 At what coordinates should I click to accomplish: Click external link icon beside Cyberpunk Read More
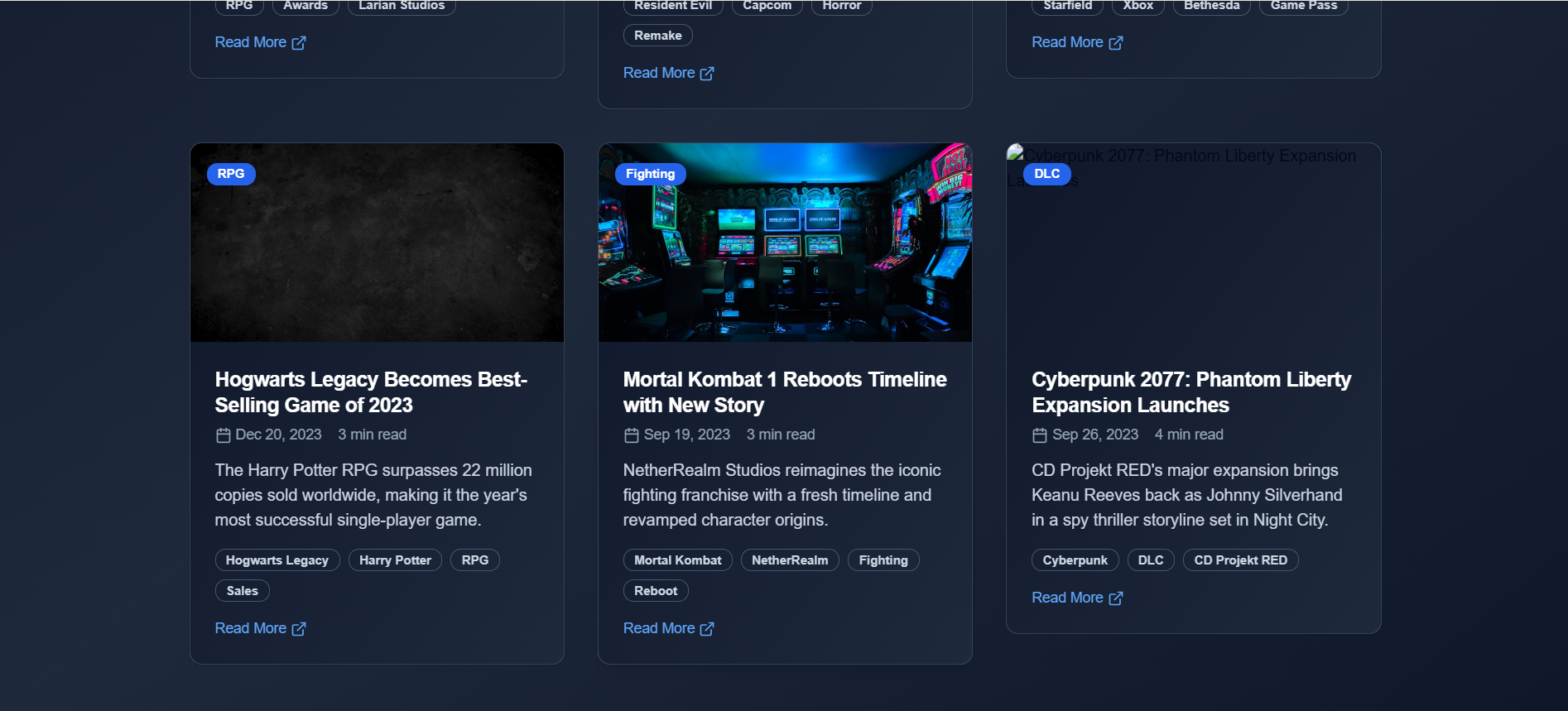[x=1116, y=598]
